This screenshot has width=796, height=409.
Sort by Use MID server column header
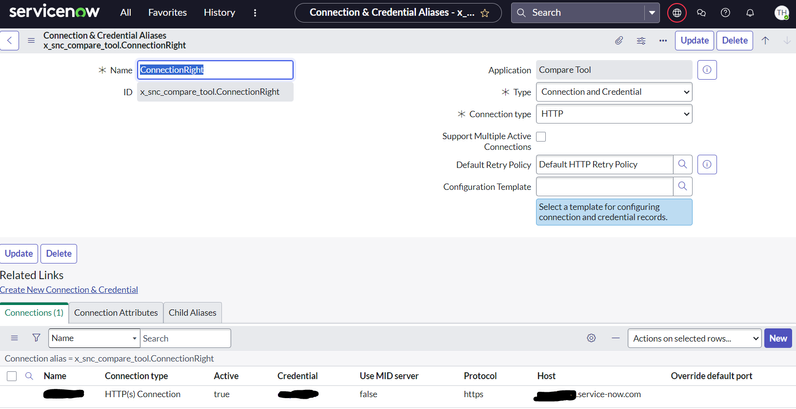tap(389, 376)
